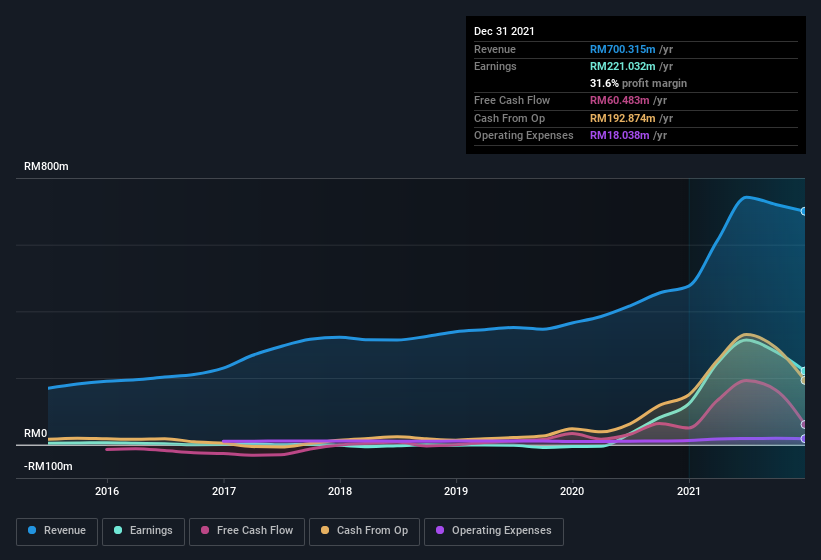Click the Revenue label in tooltip
Screen dimensions: 821x560
495,49
